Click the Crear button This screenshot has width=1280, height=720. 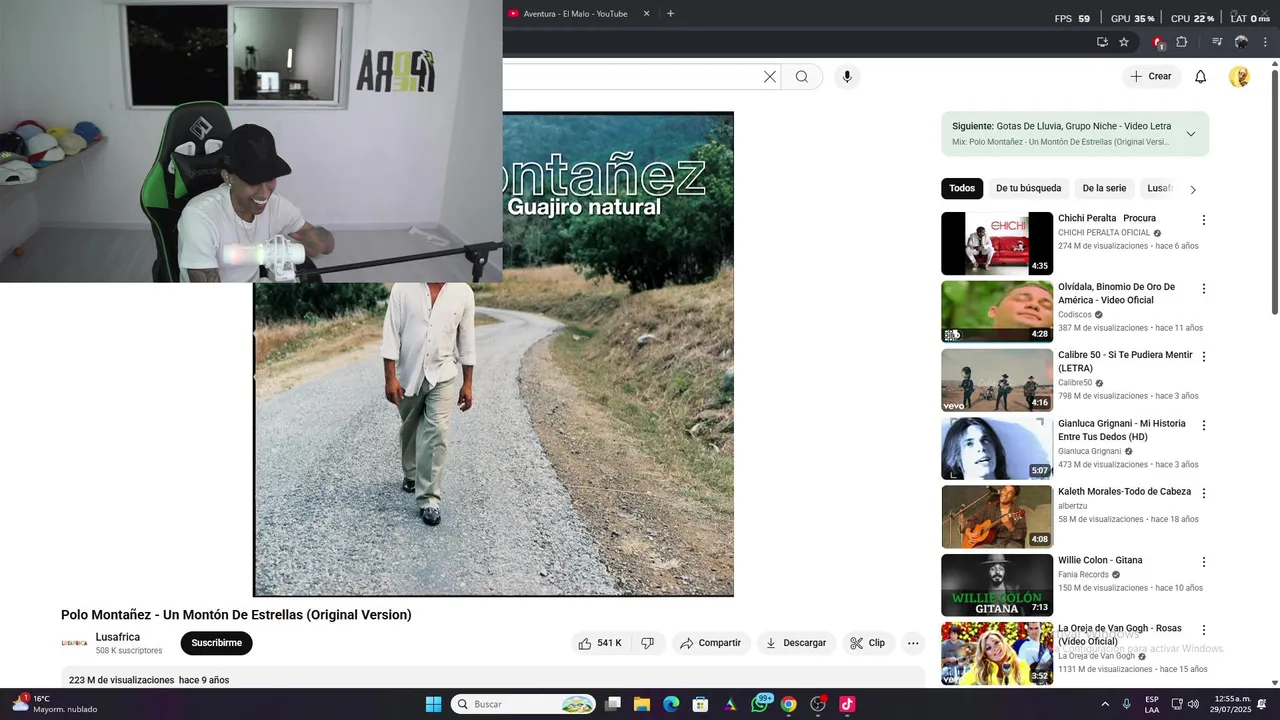(x=1151, y=77)
